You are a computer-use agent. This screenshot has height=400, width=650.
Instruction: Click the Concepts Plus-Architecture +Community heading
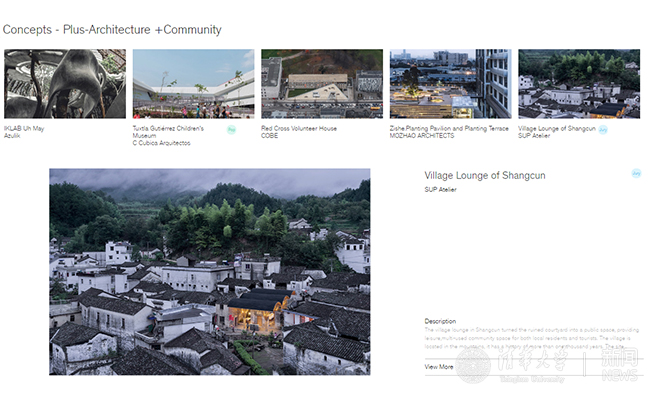click(x=112, y=30)
